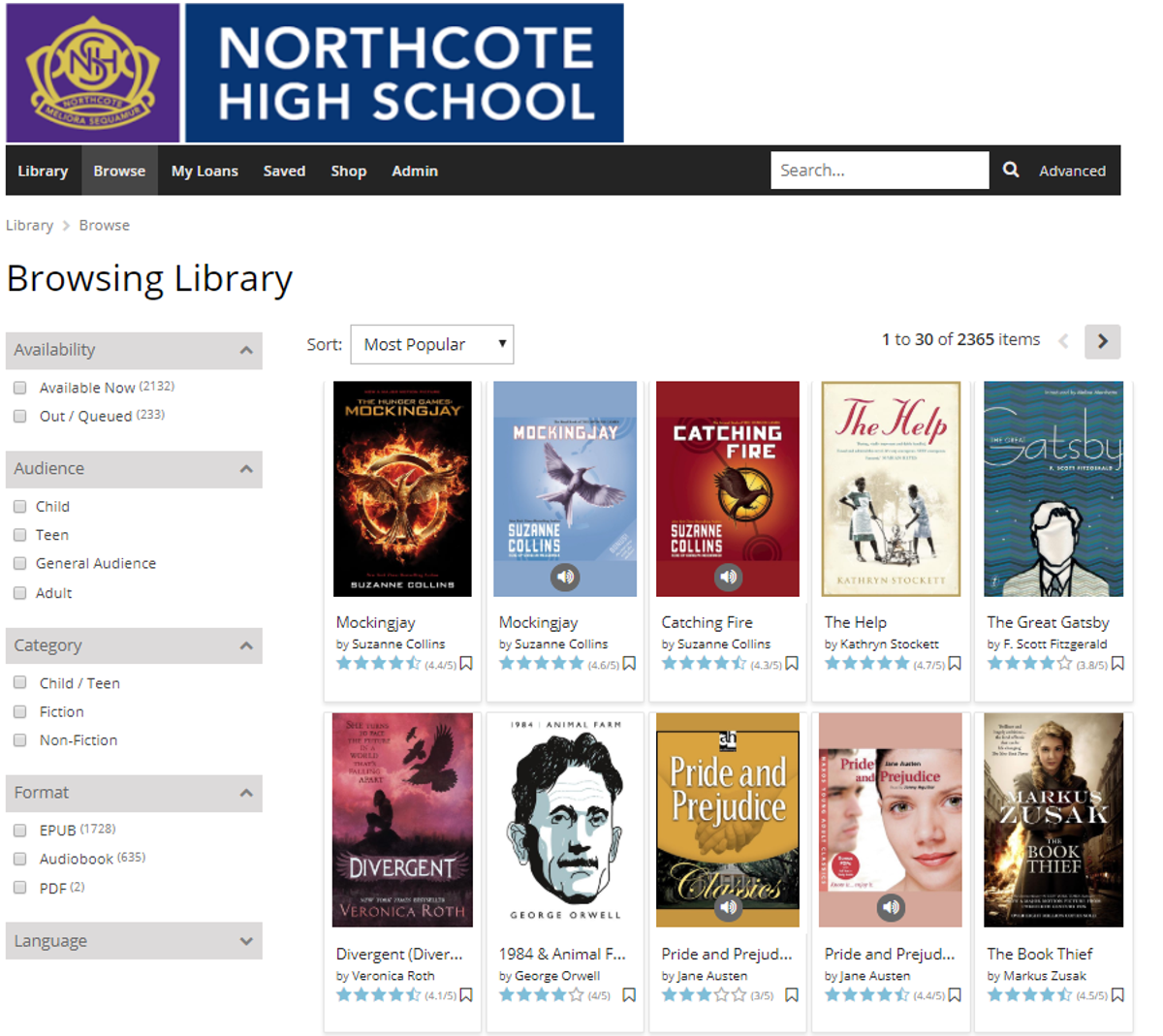
Task: Bookmark The Help
Action: pos(955,664)
